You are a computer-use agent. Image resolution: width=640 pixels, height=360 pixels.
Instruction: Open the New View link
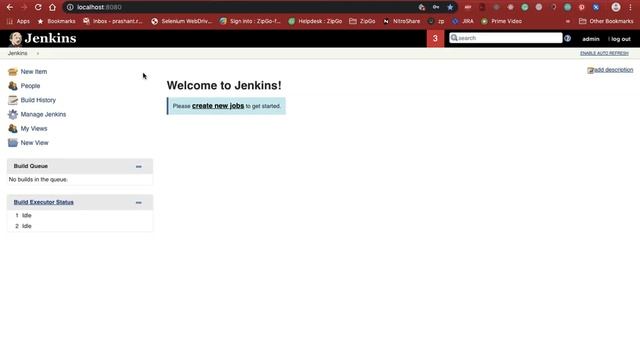(x=35, y=143)
